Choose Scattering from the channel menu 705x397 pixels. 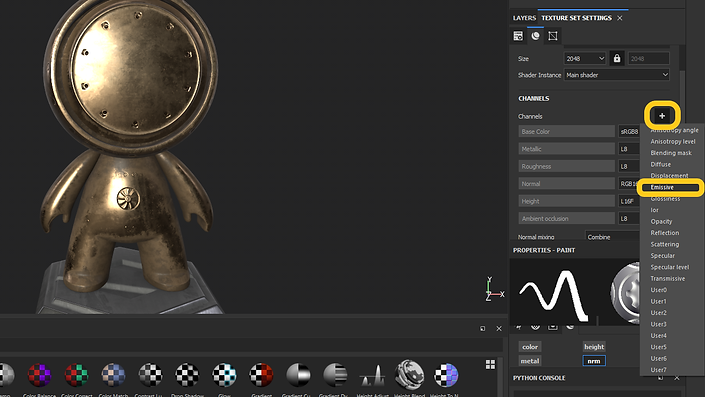point(665,245)
